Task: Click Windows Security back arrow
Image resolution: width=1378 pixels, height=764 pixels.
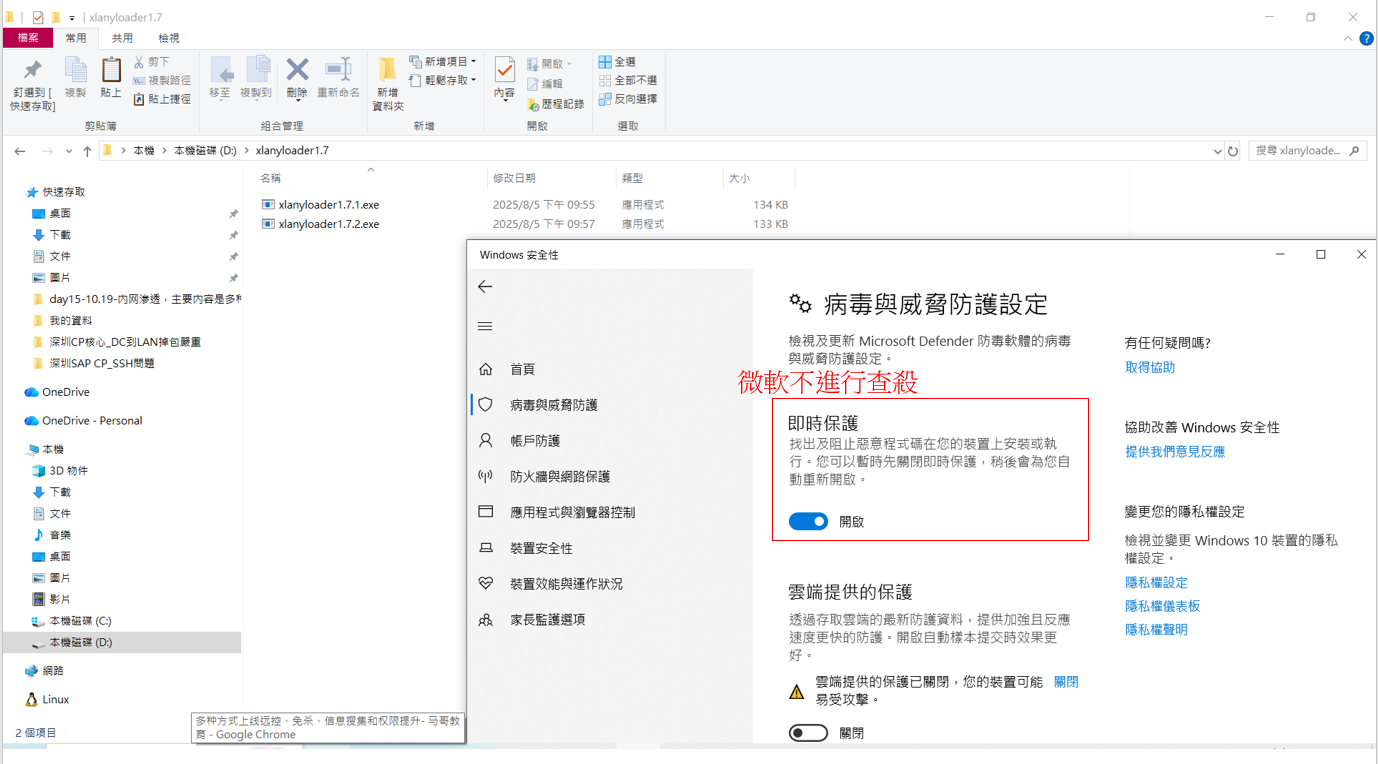Action: (485, 287)
